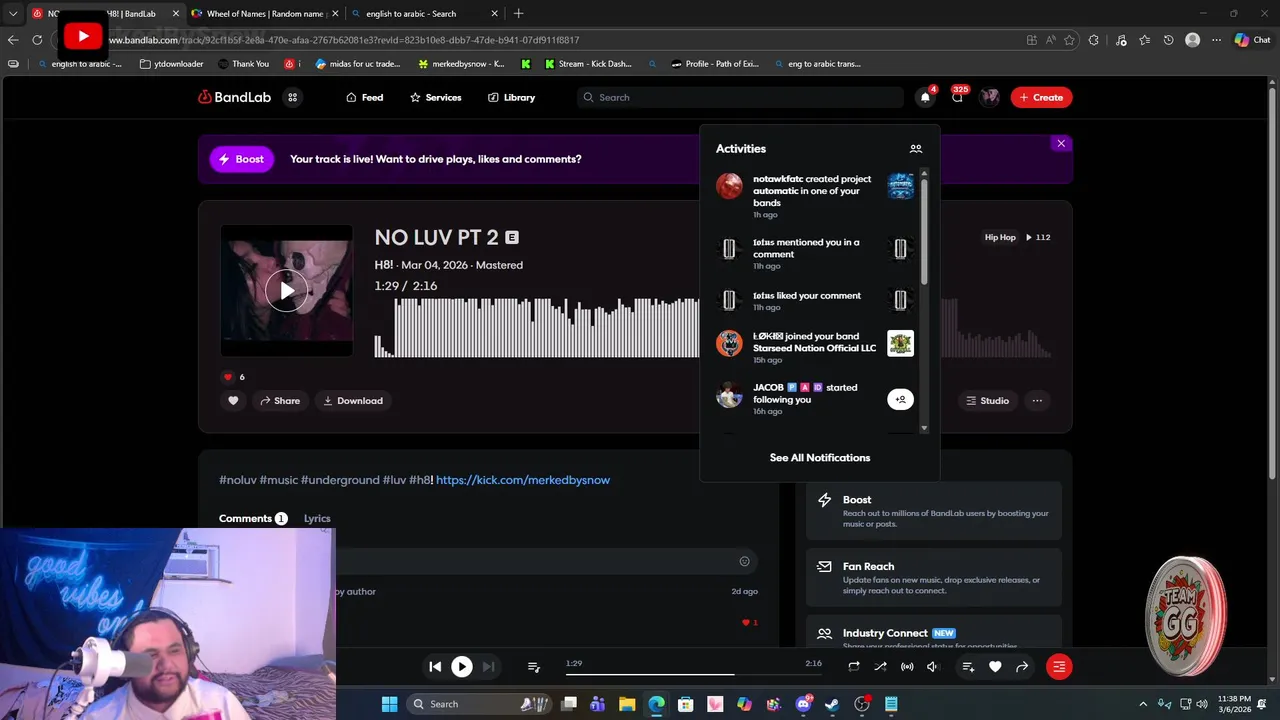1280x720 pixels.
Task: Open the Boost promotion card
Action: pos(934,511)
